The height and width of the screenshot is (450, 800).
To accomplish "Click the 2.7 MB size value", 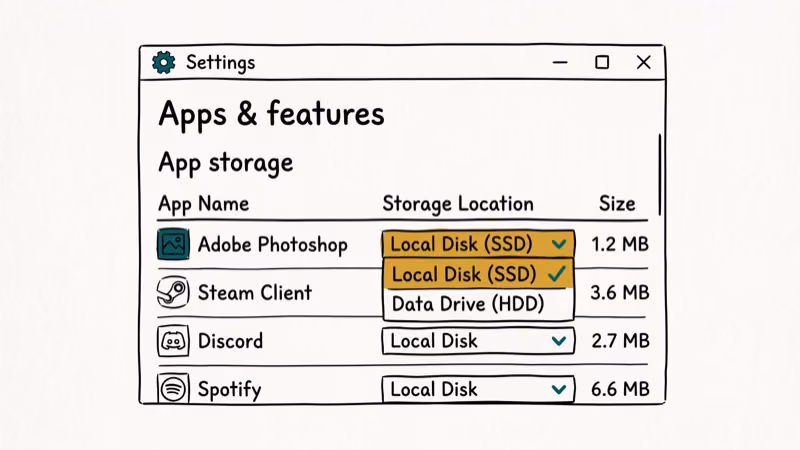I will (620, 341).
